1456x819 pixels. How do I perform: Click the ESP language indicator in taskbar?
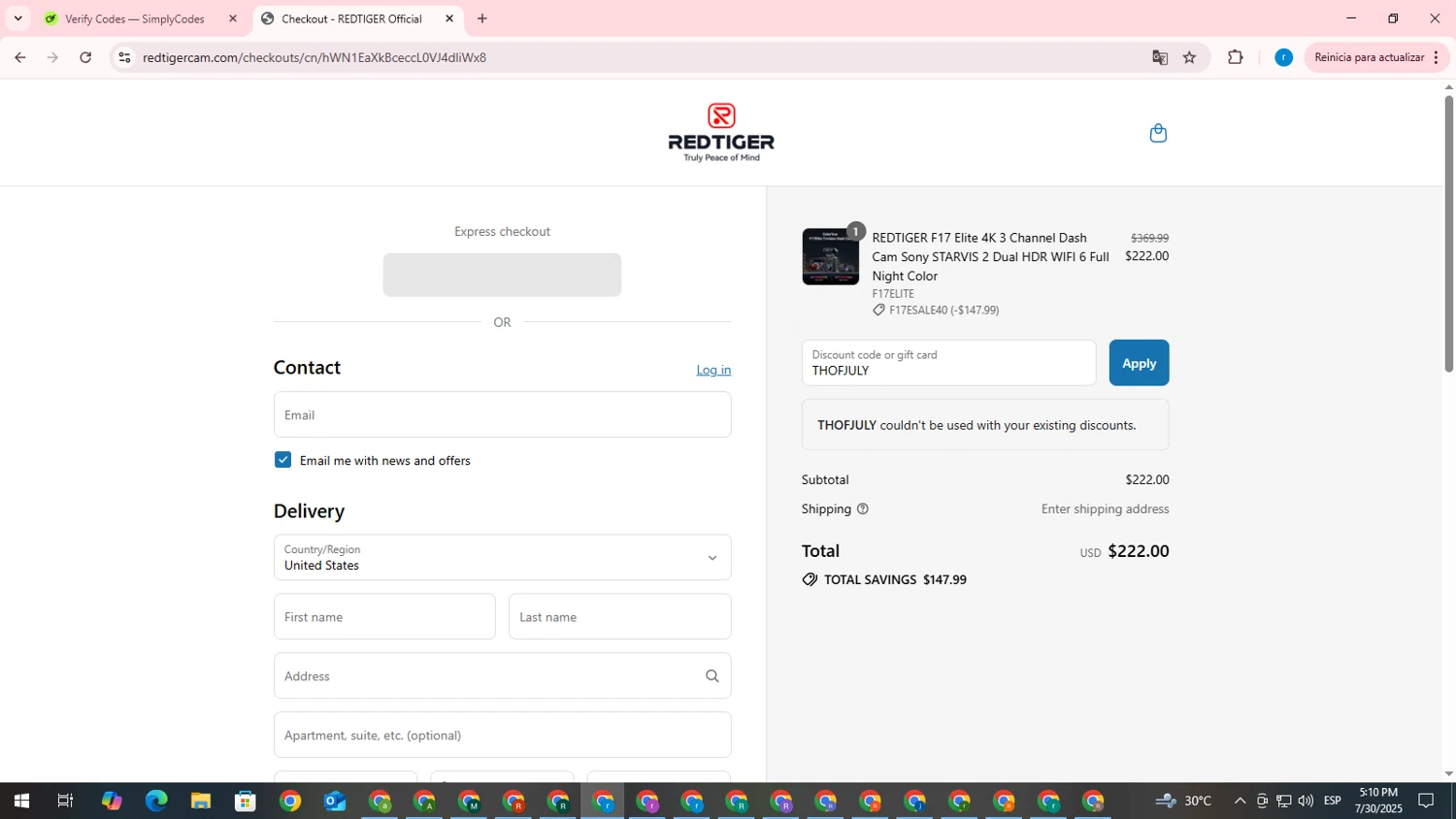click(1332, 801)
